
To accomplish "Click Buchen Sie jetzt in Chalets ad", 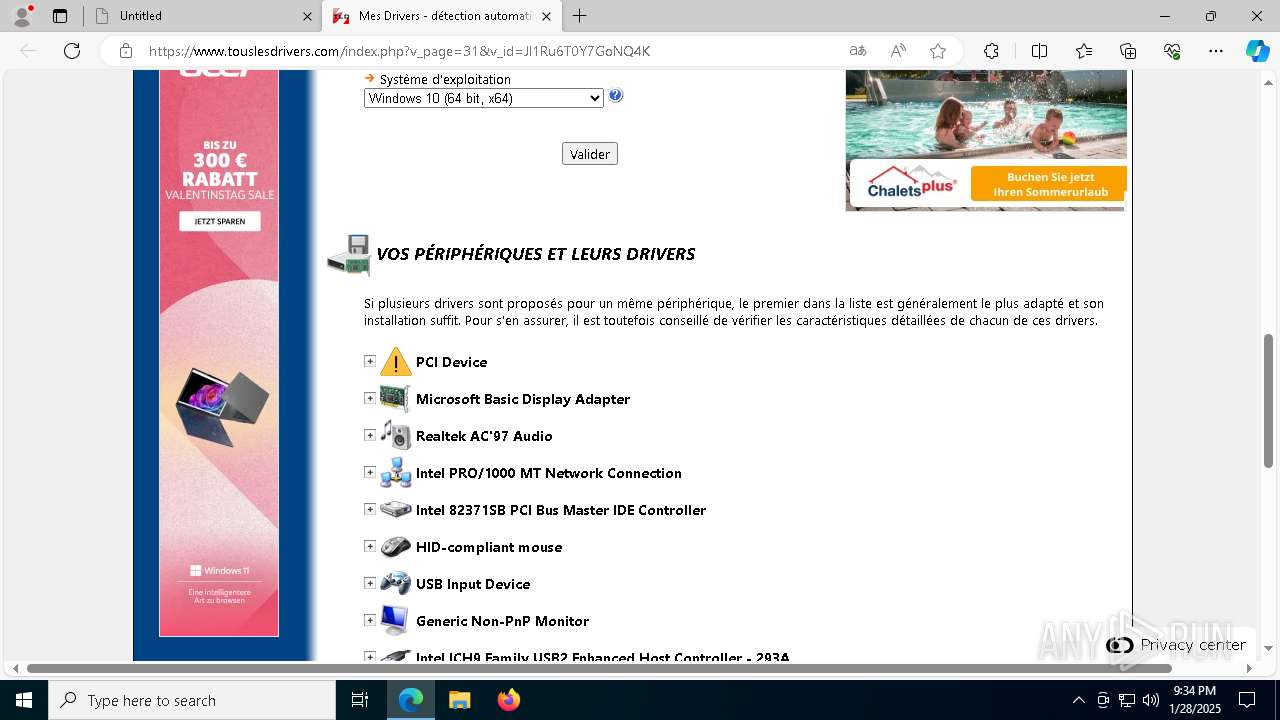I will click(x=1049, y=184).
